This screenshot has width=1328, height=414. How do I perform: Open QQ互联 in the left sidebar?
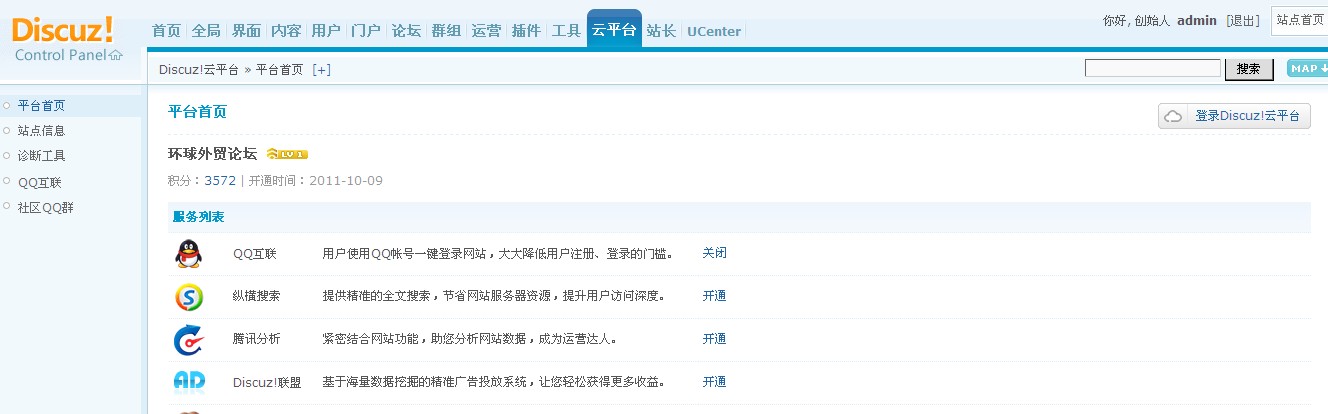tap(40, 182)
